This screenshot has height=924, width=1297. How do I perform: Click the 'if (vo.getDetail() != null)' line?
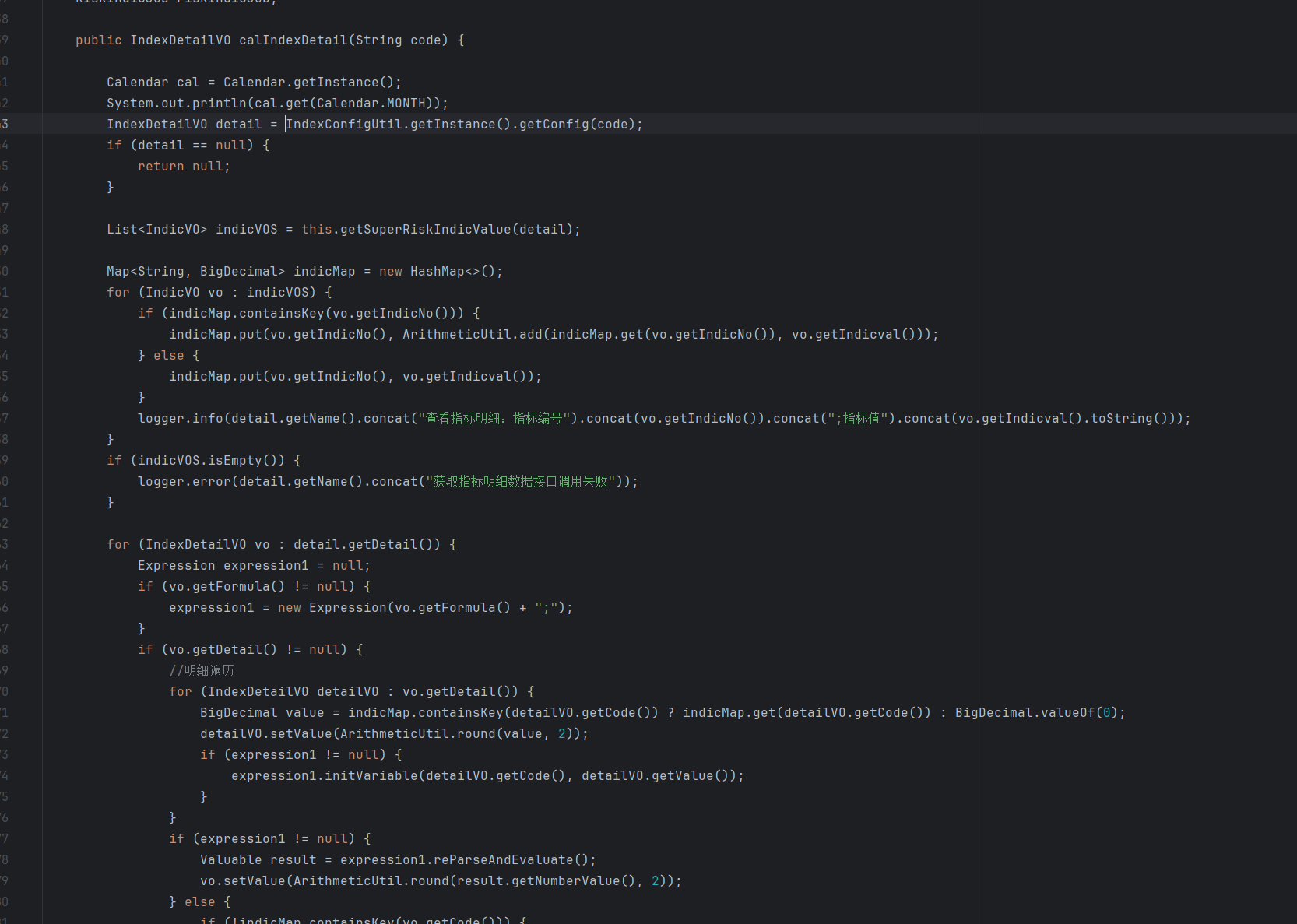(x=250, y=649)
